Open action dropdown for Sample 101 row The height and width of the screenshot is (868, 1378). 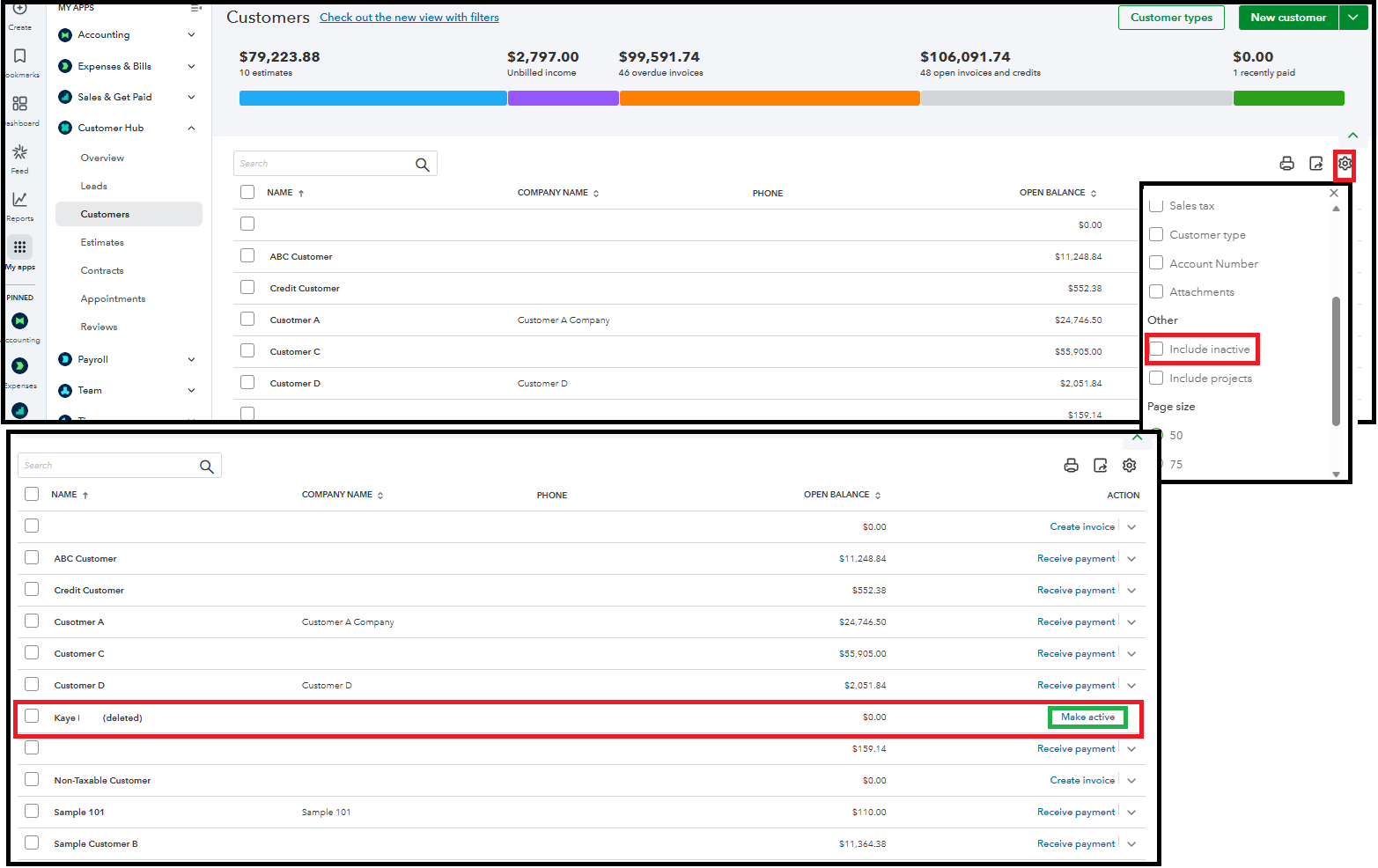1131,813
